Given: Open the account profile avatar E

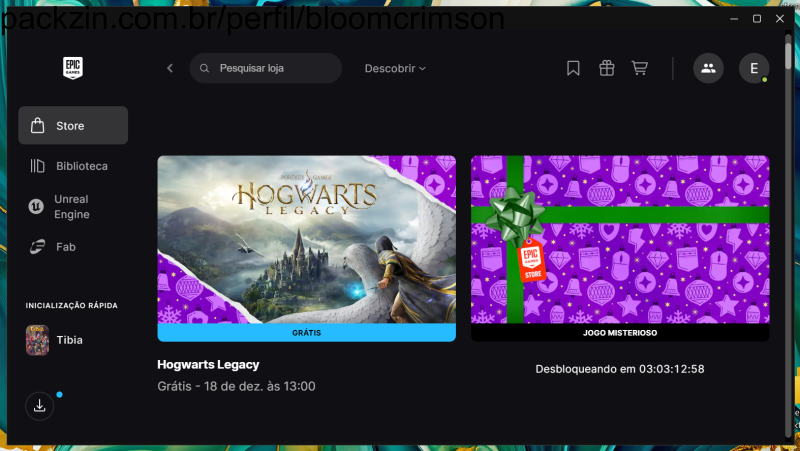Looking at the screenshot, I should pos(753,68).
